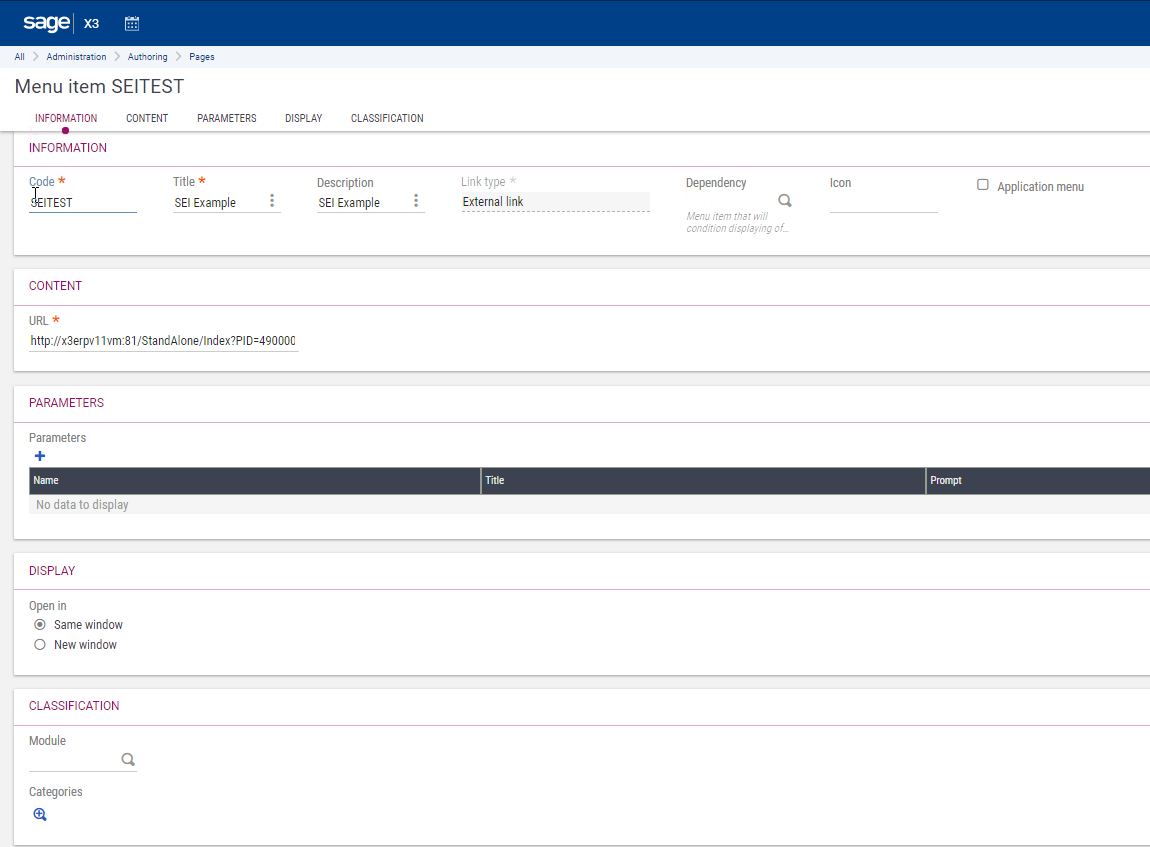The image size is (1150, 847).
Task: Click the Categories zoom-plus icon
Action: [40, 814]
